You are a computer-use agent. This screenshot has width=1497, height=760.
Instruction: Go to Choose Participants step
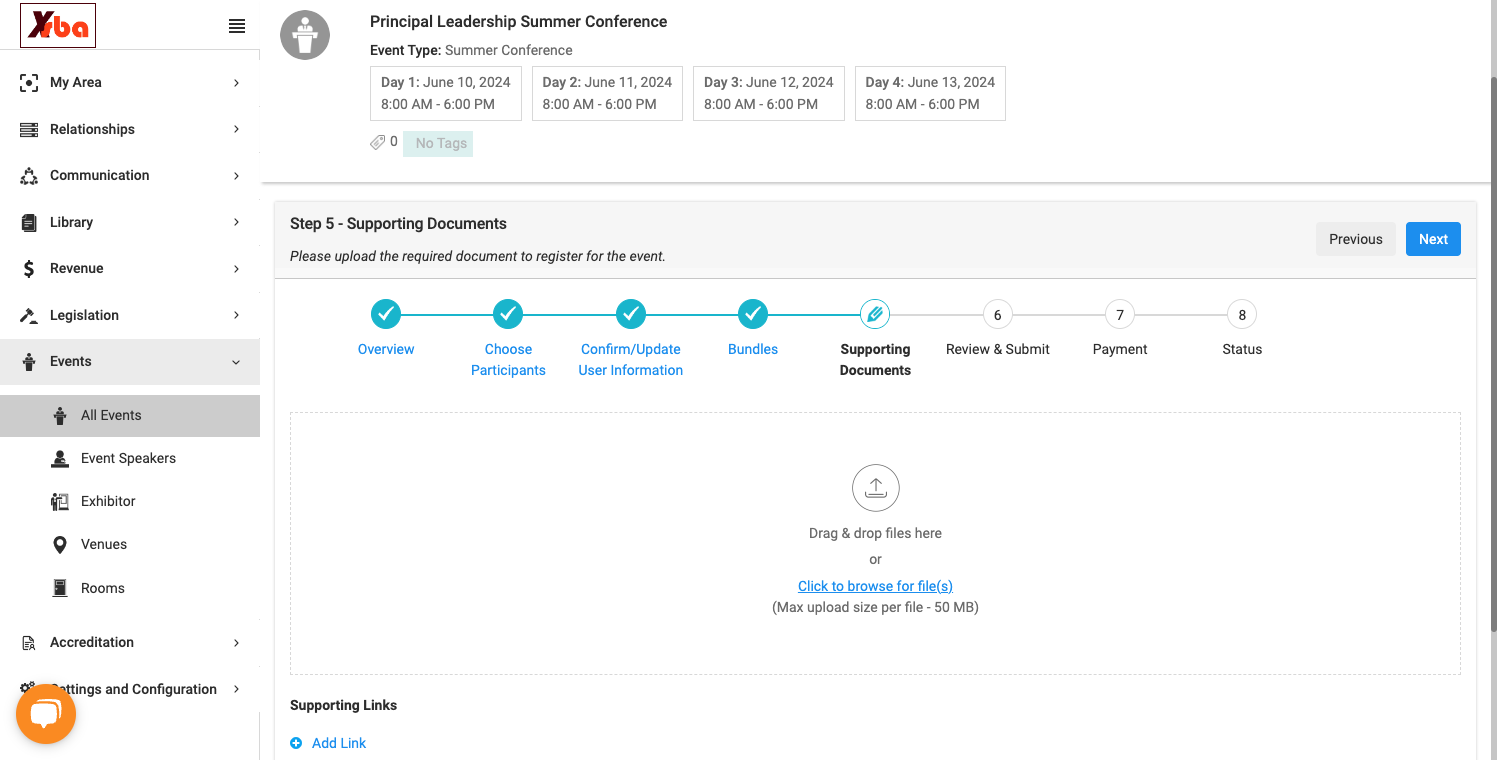[x=508, y=359]
